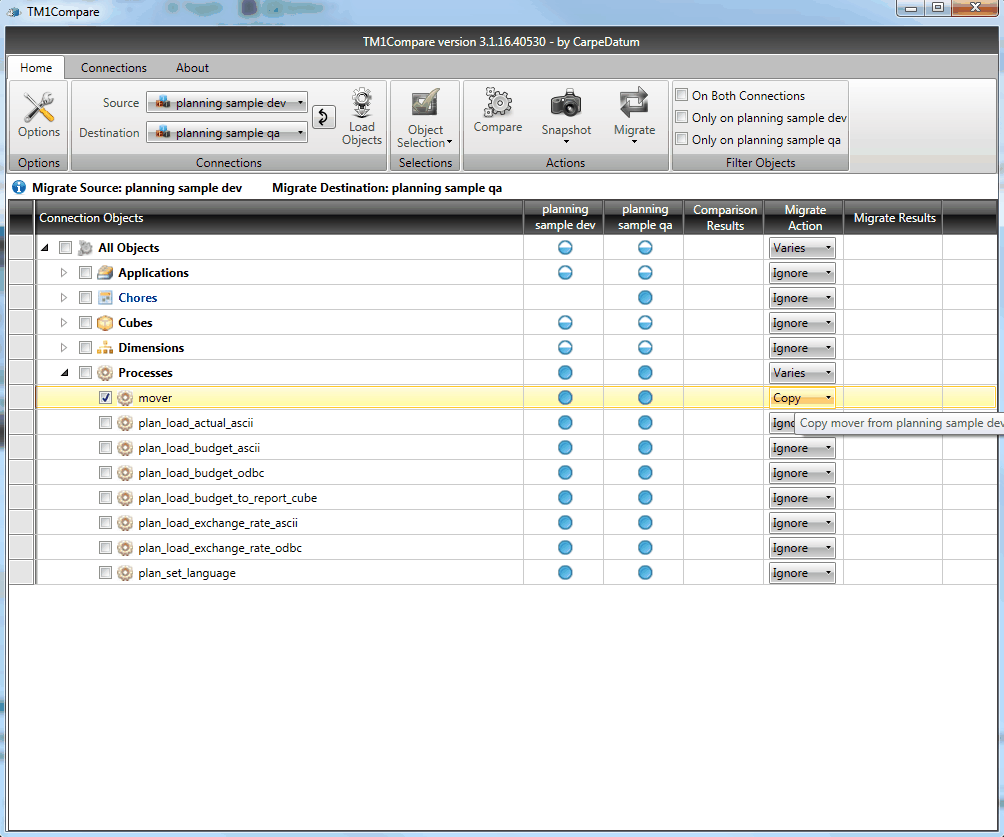
Task: Enable the On Both Connections filter
Action: (x=682, y=95)
